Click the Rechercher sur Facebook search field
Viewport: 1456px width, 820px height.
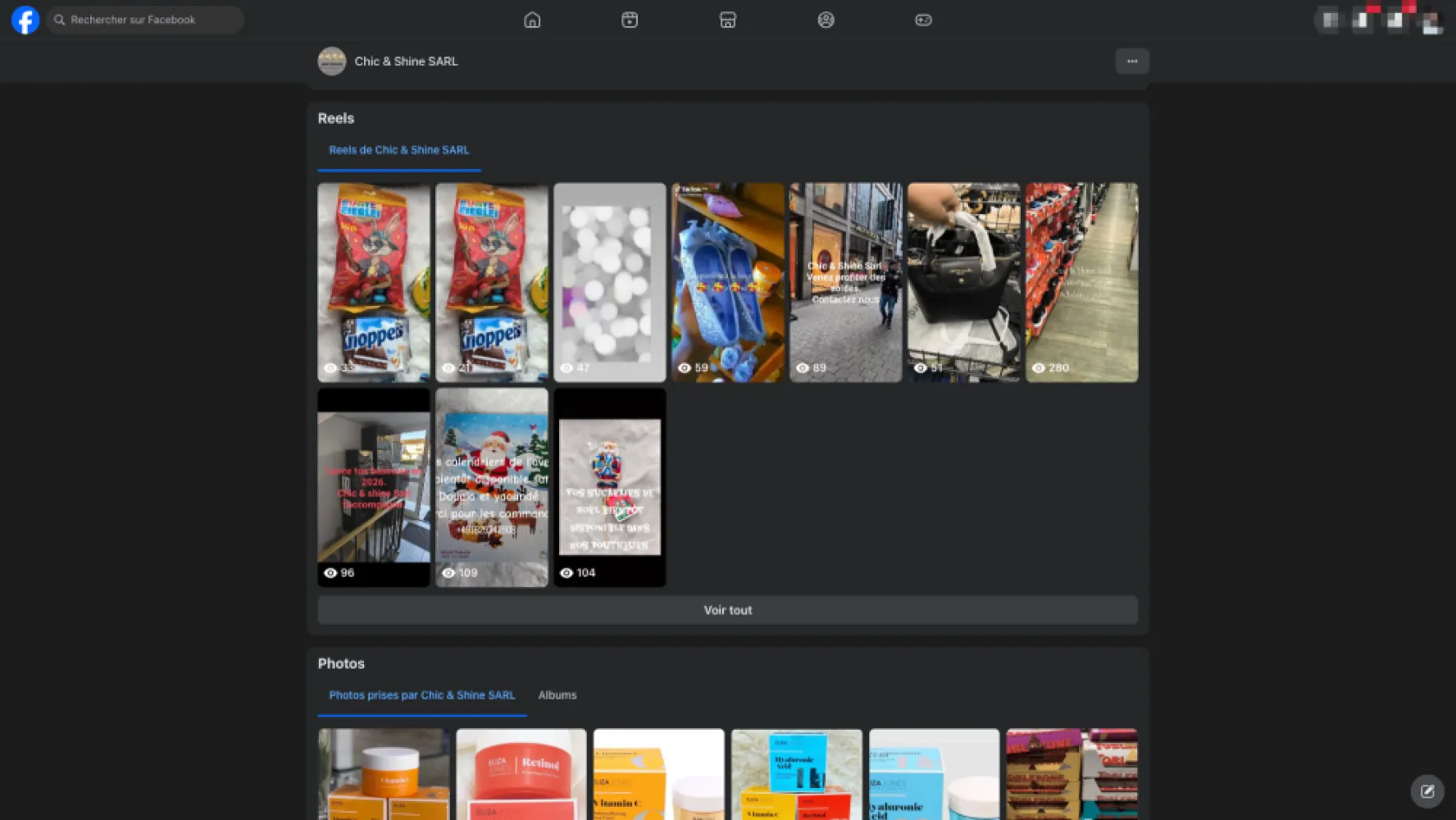(145, 20)
